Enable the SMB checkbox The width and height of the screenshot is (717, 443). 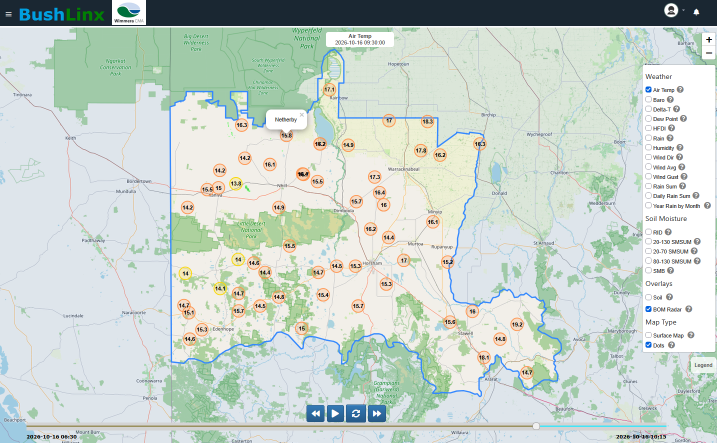pos(648,271)
